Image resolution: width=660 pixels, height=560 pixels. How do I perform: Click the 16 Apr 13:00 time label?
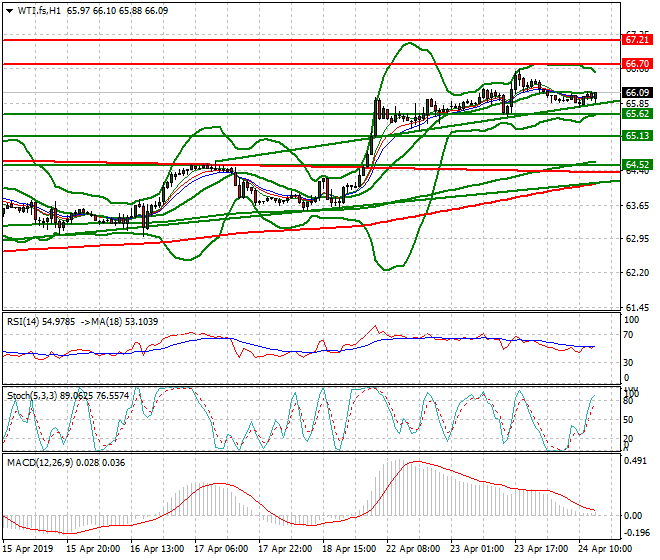click(x=157, y=549)
